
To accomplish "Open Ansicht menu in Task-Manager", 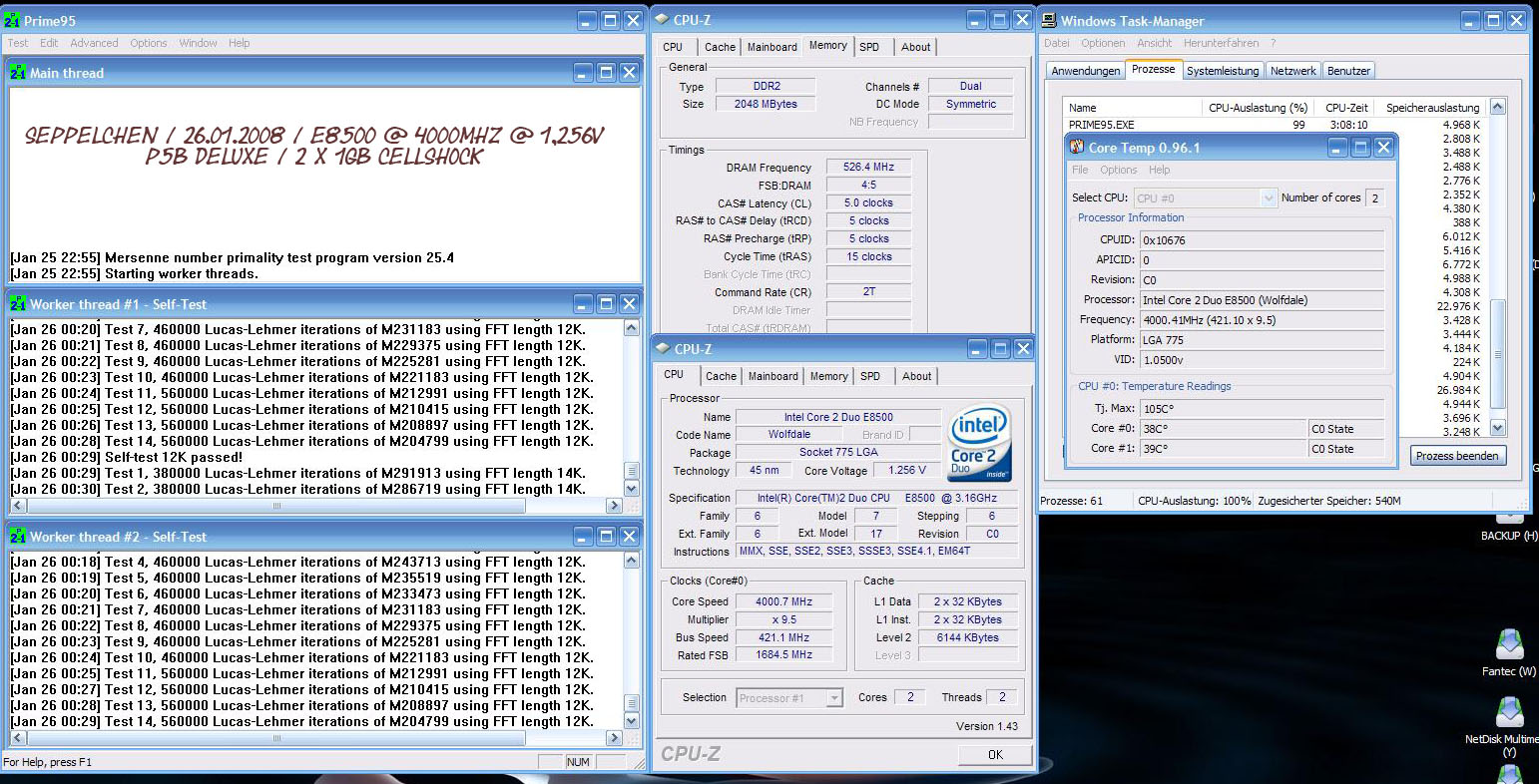I will (x=1155, y=43).
